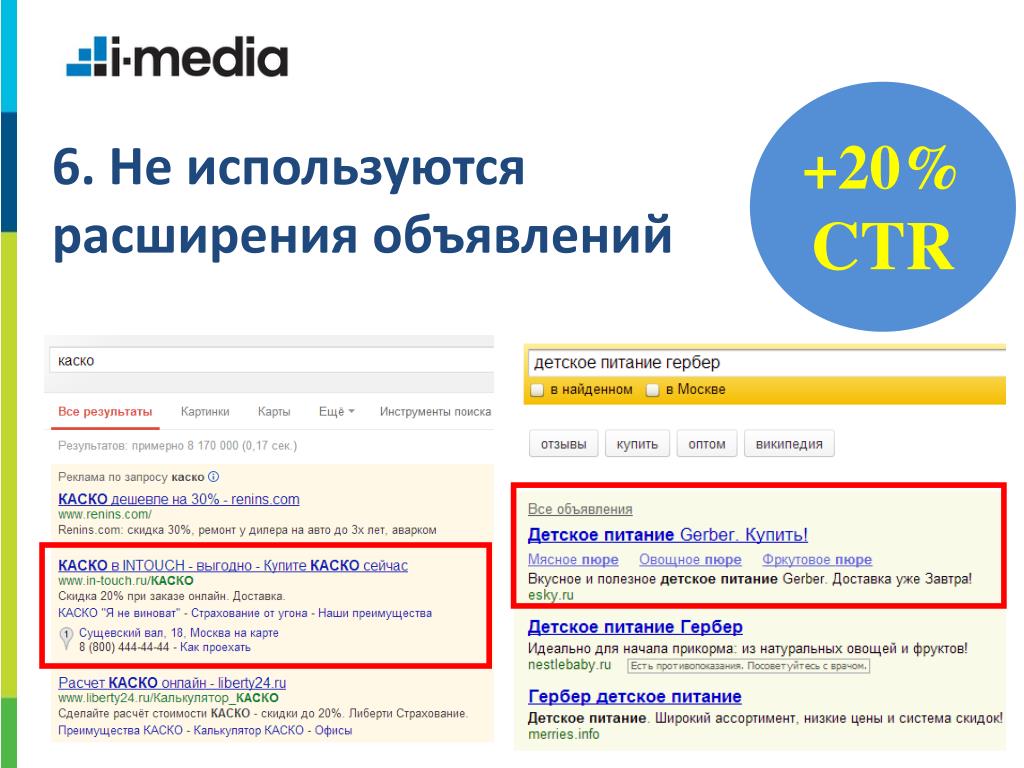The height and width of the screenshot is (768, 1024).
Task: Click the 'оптом' suggestion button
Action: (707, 444)
